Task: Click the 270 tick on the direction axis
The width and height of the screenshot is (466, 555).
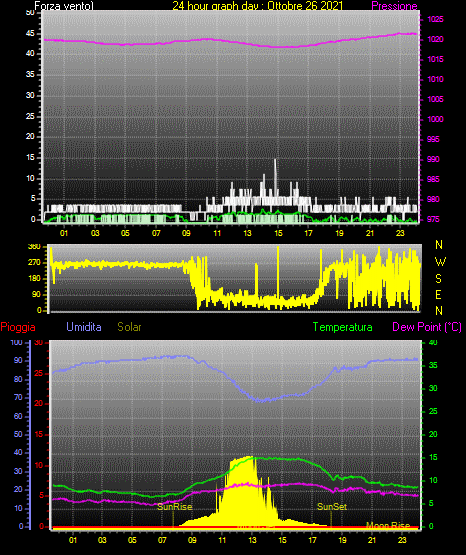Action: point(36,263)
